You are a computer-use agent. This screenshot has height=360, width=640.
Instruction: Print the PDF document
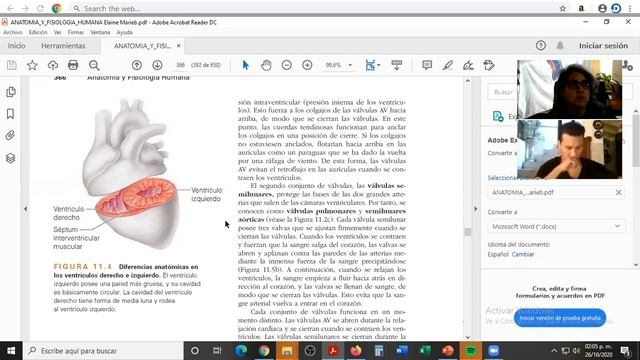tap(73, 65)
